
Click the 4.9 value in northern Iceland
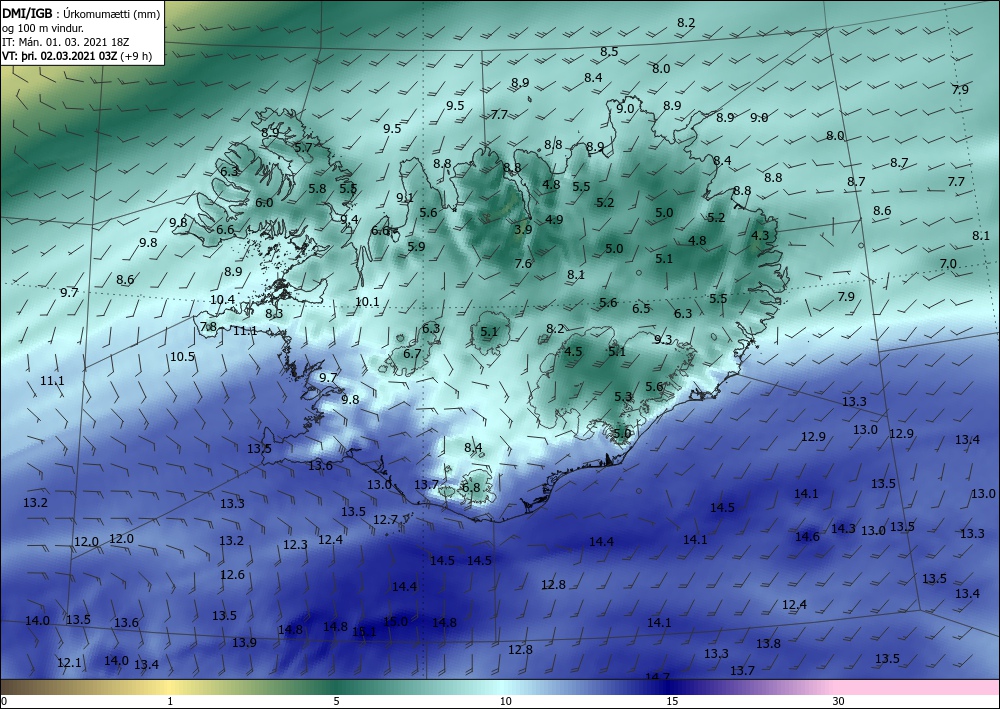(x=554, y=219)
